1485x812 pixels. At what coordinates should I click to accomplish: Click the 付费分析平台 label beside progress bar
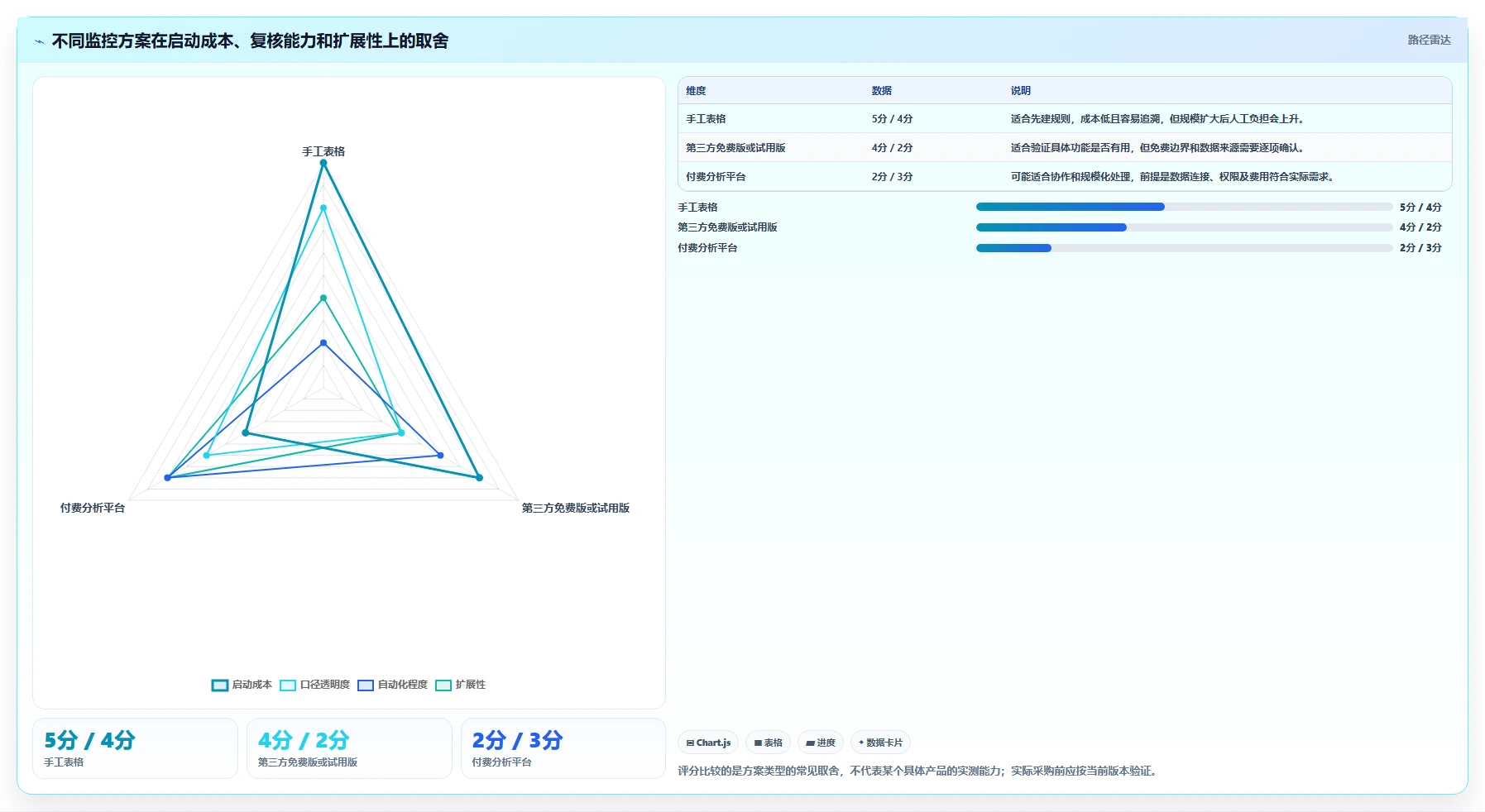pos(707,248)
